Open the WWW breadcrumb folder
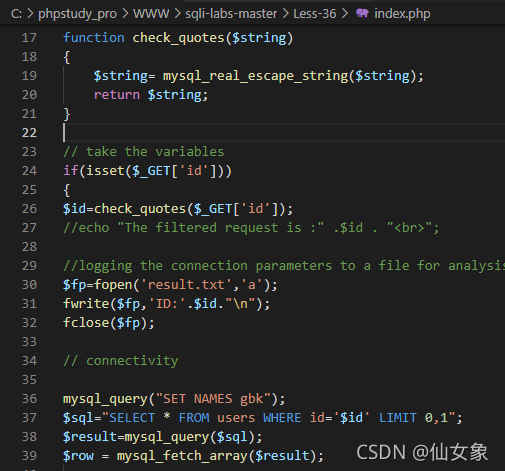The image size is (505, 471). [x=151, y=14]
